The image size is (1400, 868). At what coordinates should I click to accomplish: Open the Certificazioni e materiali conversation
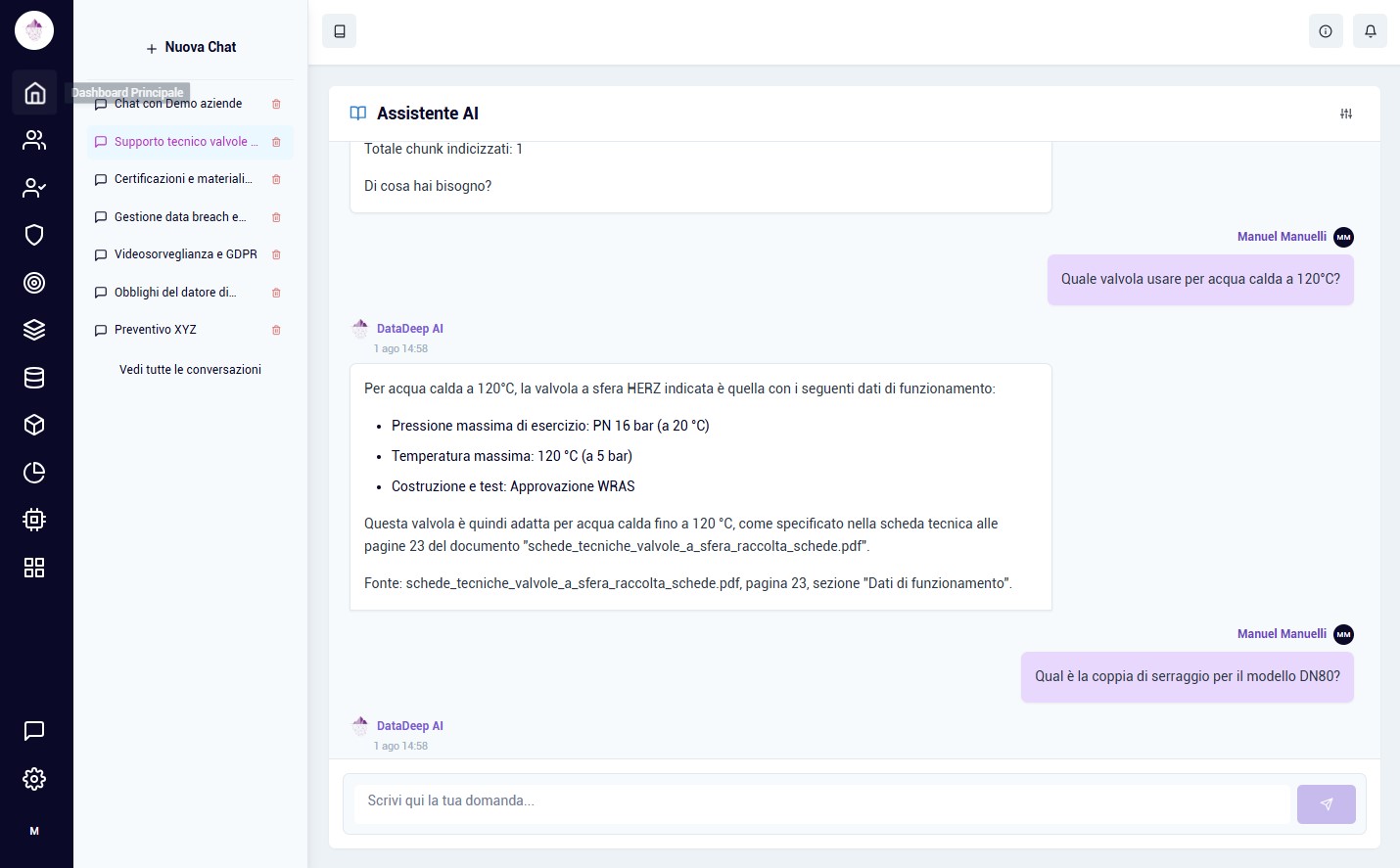183,179
